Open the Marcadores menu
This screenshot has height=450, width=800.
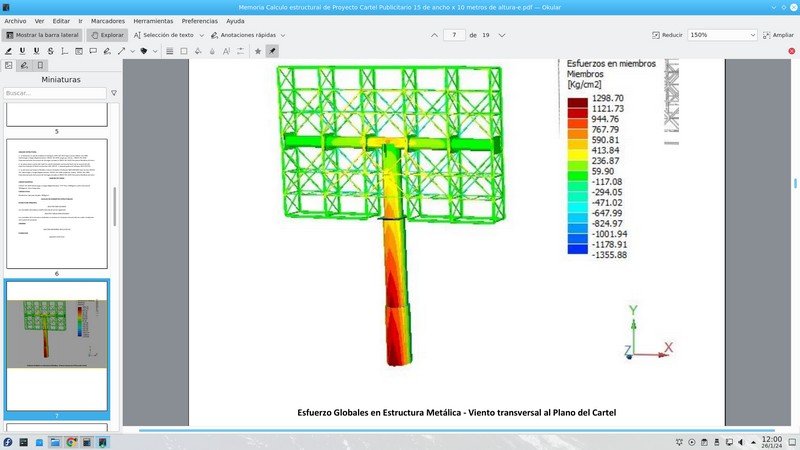pos(108,21)
